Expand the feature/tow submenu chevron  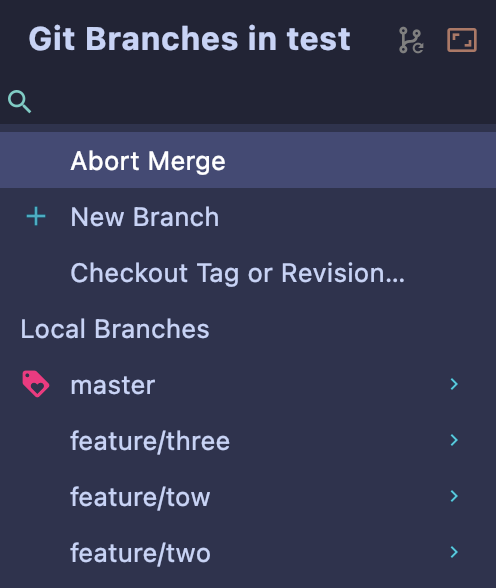coord(454,496)
